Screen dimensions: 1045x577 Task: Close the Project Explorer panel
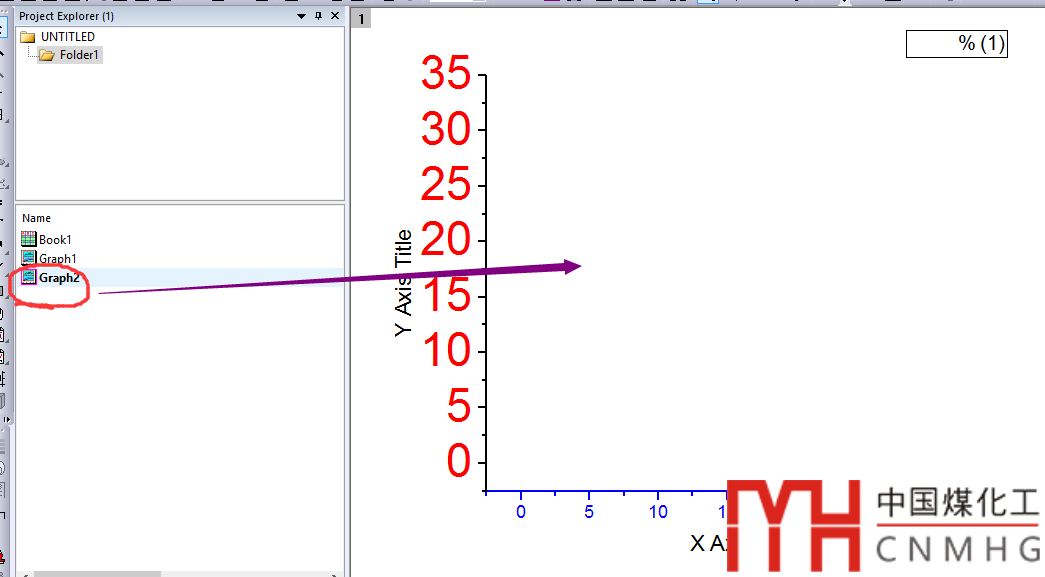335,15
